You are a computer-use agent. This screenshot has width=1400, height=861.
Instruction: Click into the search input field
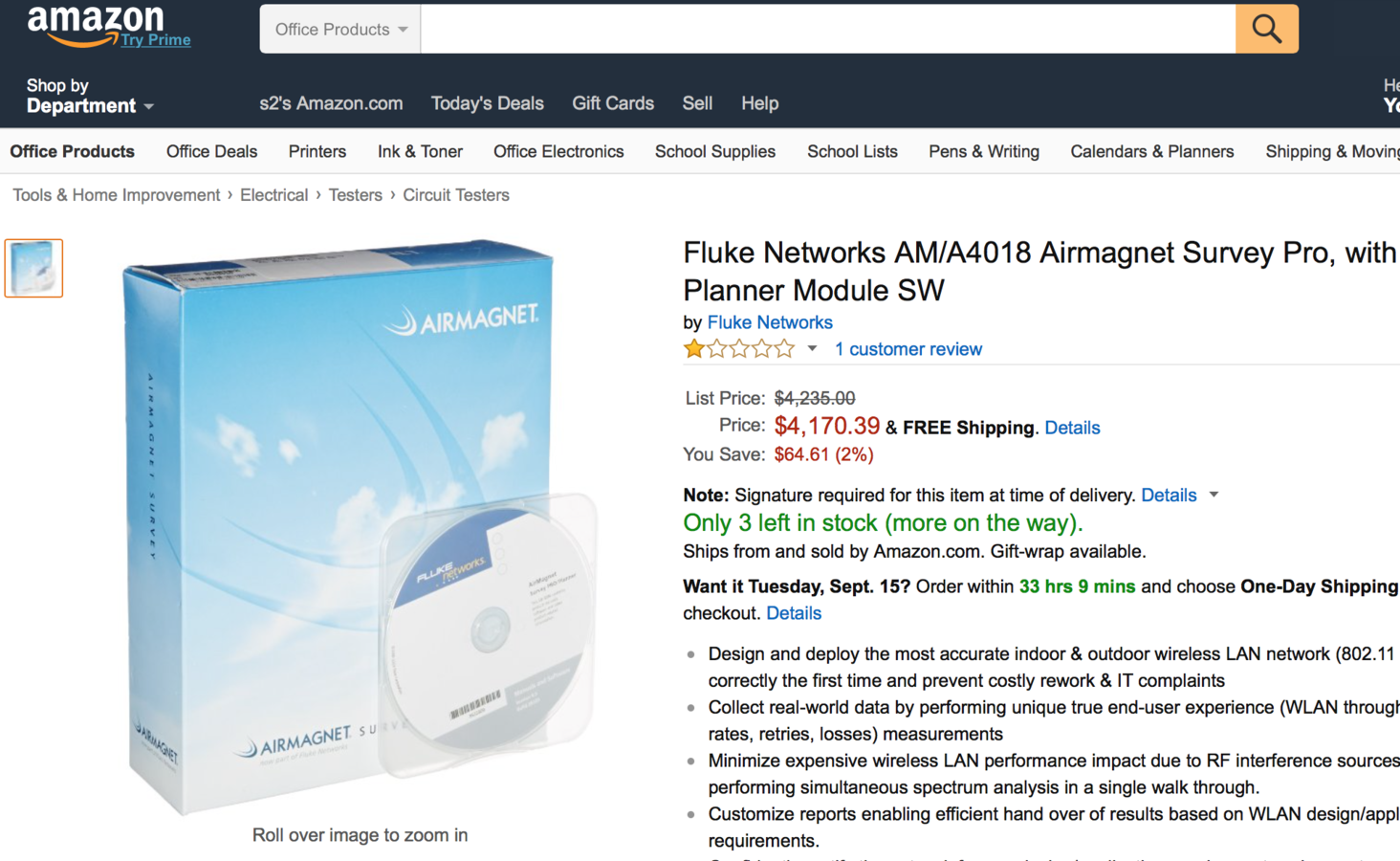[x=828, y=29]
